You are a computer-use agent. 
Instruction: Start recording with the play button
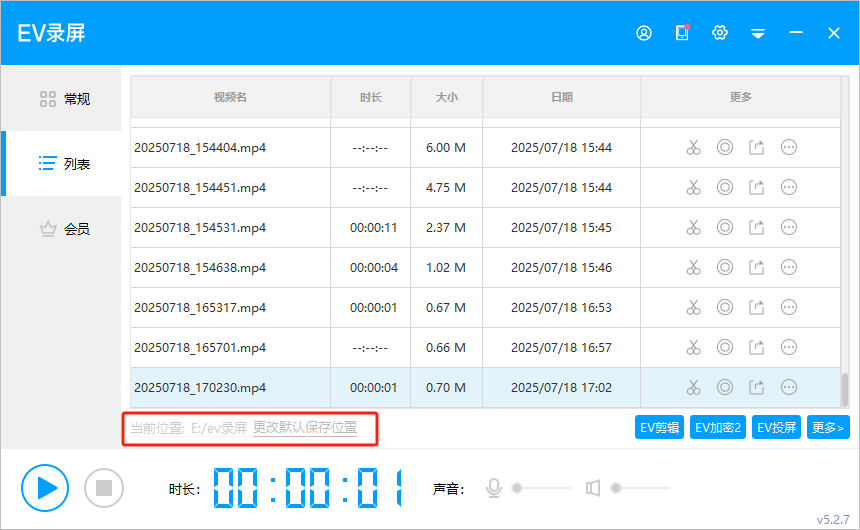(45, 488)
